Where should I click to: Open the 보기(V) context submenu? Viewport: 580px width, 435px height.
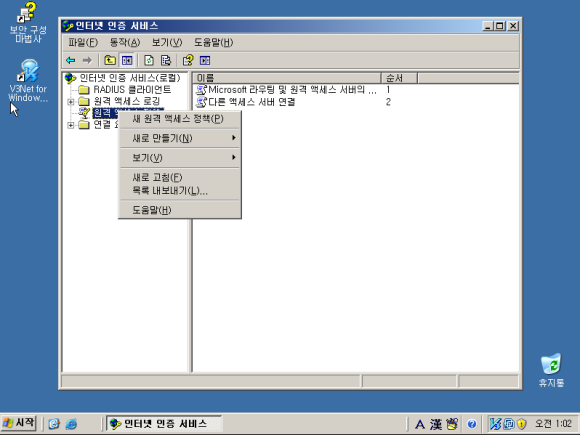(x=180, y=158)
